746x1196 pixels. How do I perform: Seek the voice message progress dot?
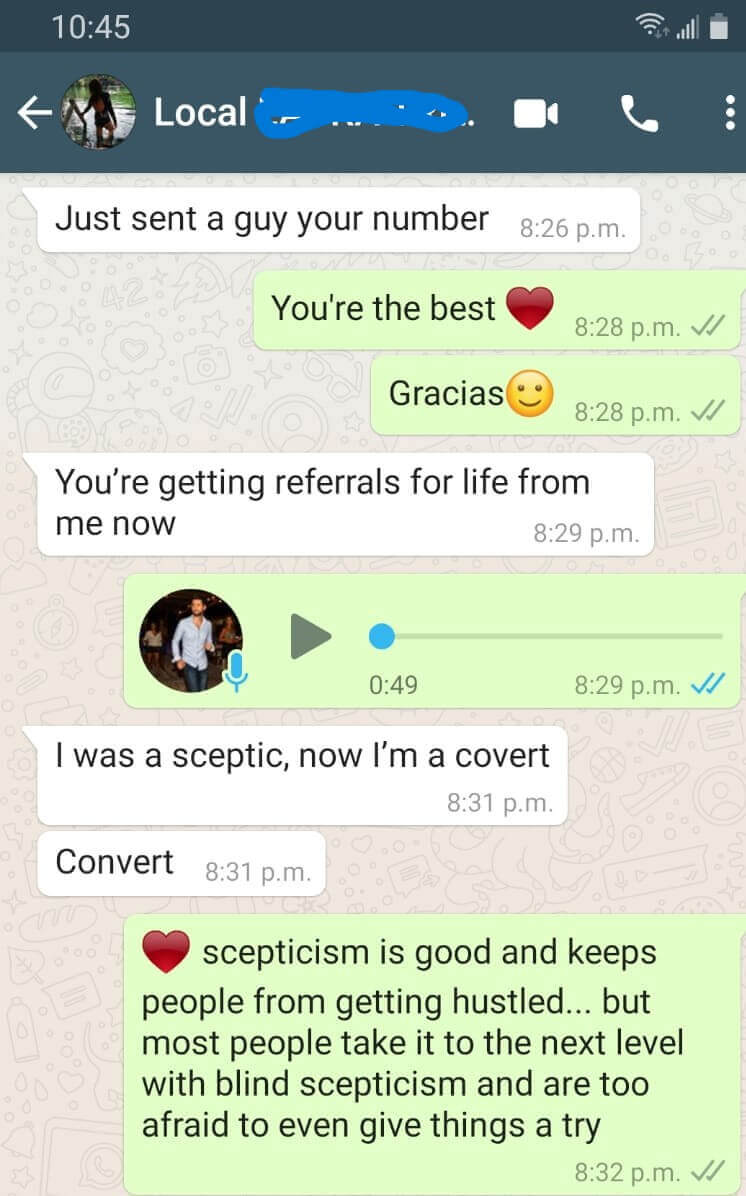coord(382,635)
